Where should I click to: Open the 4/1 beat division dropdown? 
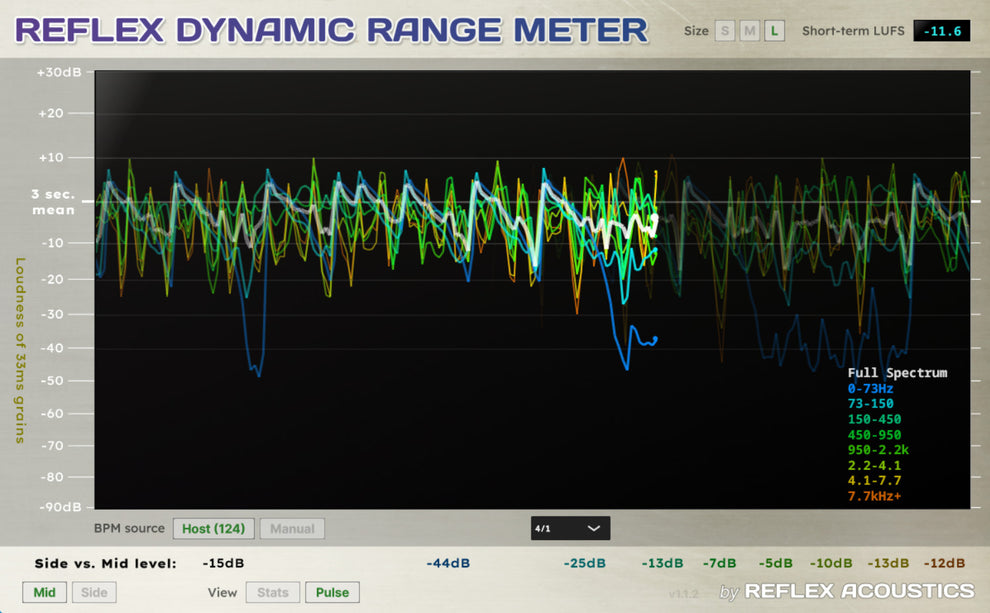pos(570,528)
